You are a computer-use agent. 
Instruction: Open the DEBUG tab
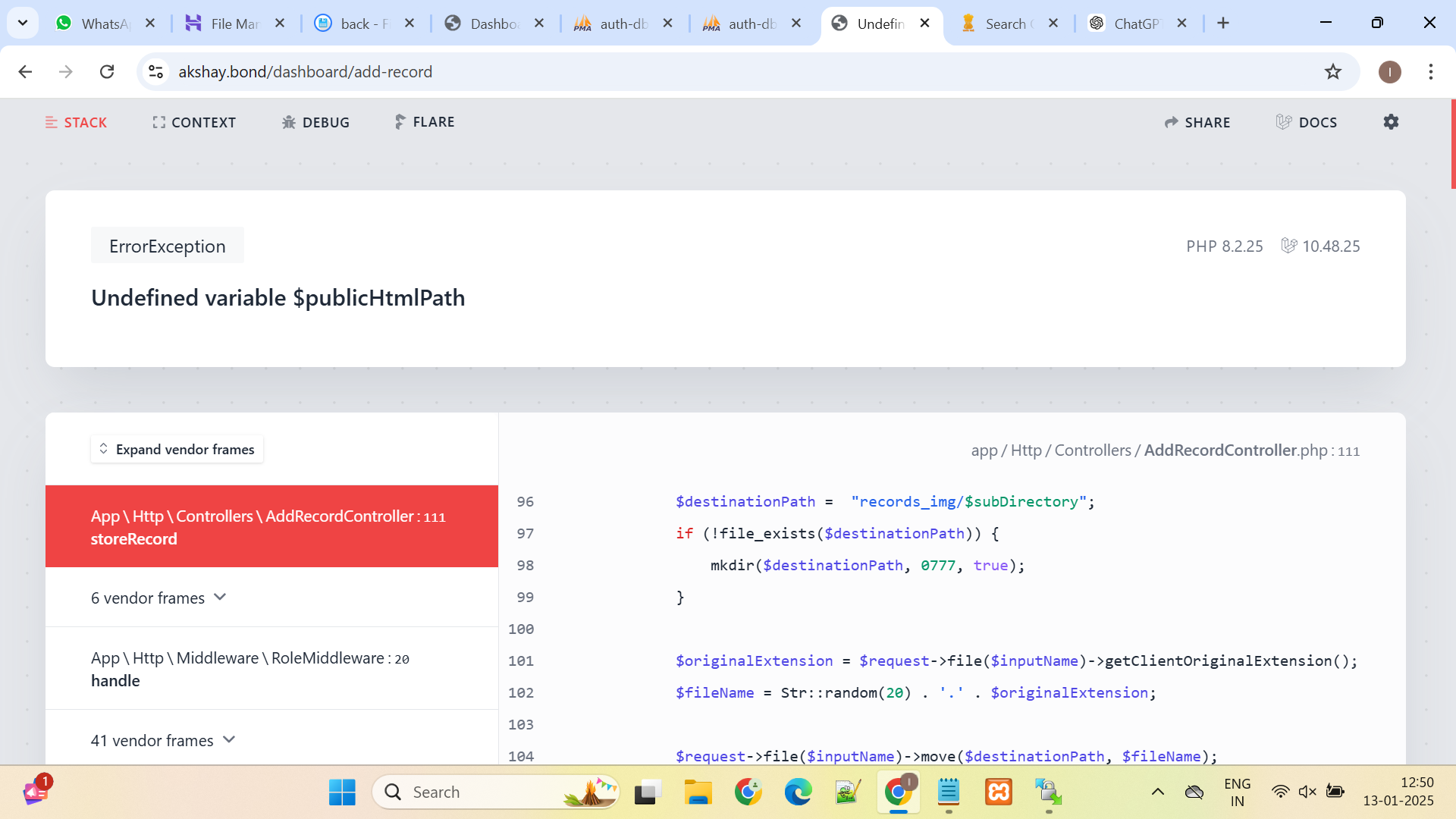(315, 122)
